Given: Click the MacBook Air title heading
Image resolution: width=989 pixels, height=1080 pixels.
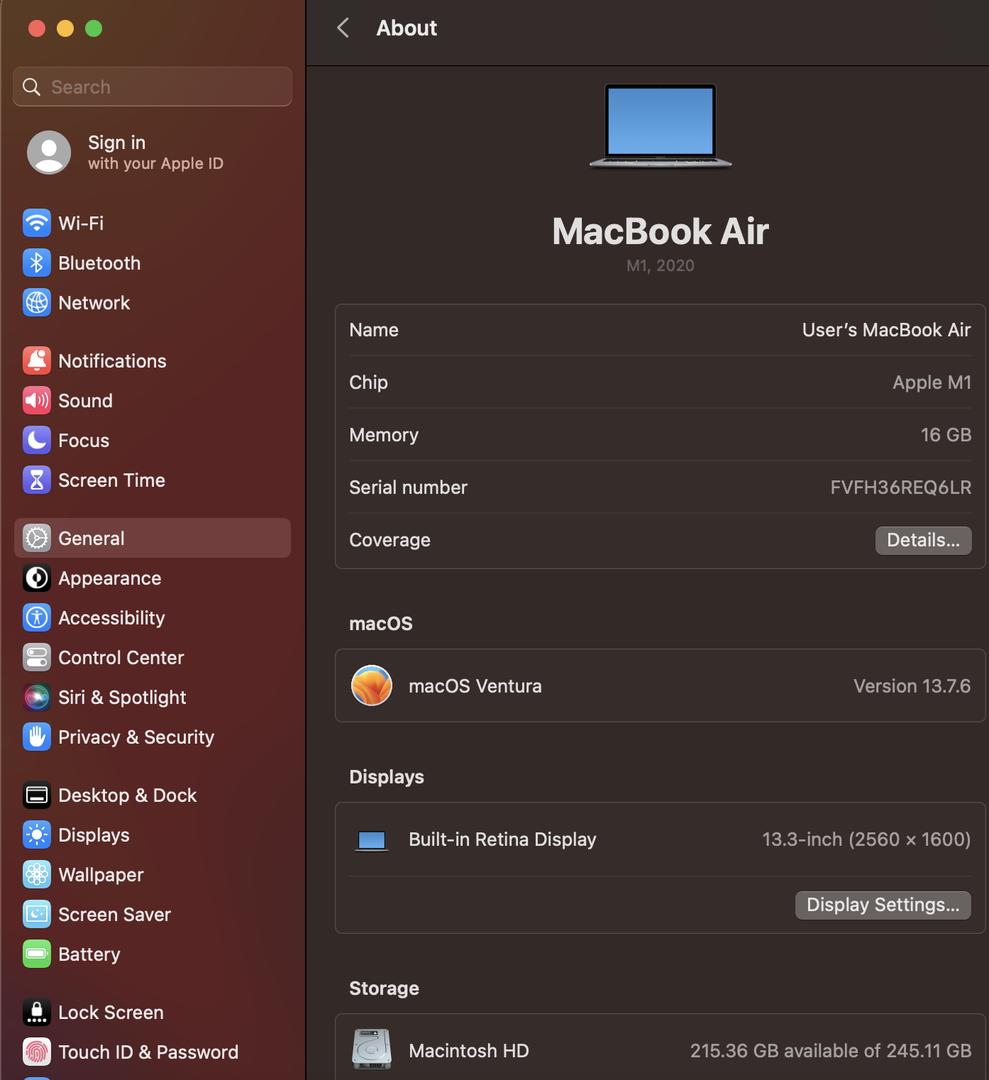Looking at the screenshot, I should click(660, 231).
